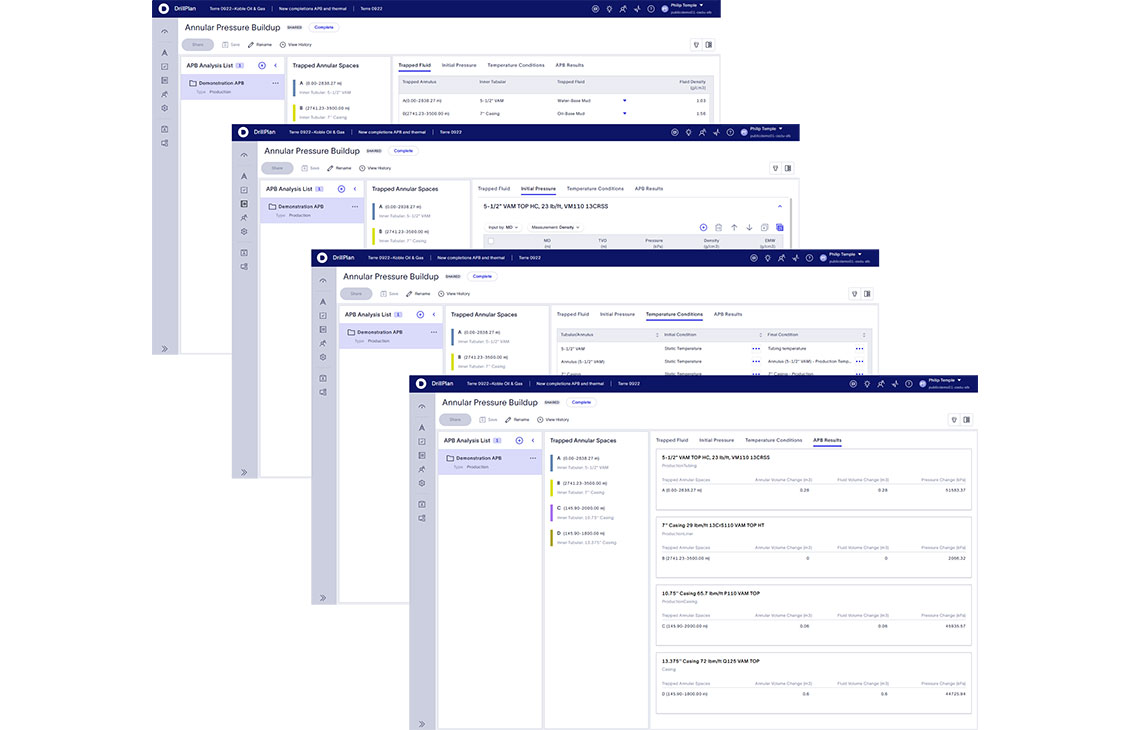Open the underlined APB Results tab
Viewport: 1130px width, 730px height.
click(x=826, y=440)
